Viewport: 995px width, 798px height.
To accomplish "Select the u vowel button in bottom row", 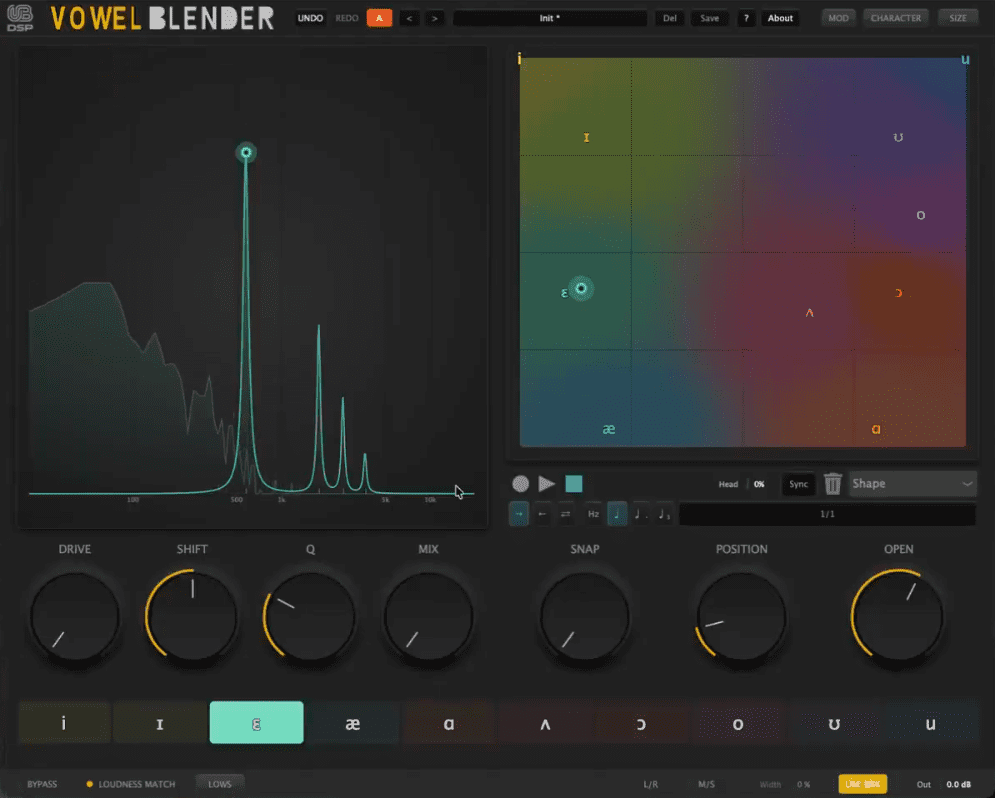I will 930,723.
